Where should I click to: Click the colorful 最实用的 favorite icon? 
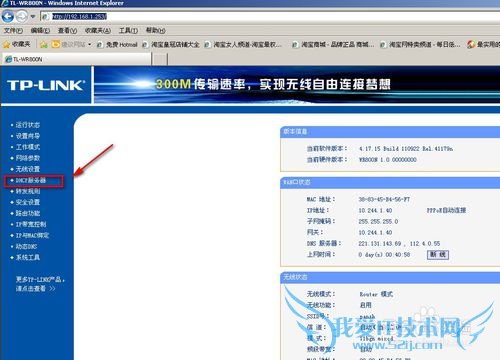click(471, 44)
